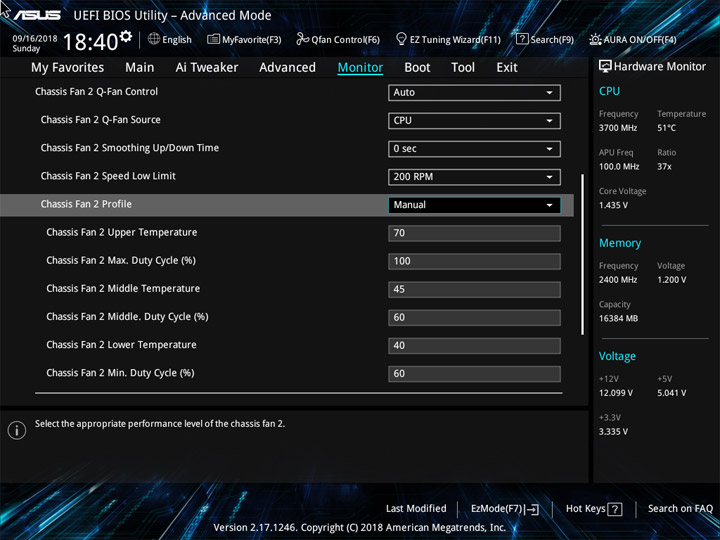Select the Chassis Fan 2 Q-Fan Control row label

96,91
